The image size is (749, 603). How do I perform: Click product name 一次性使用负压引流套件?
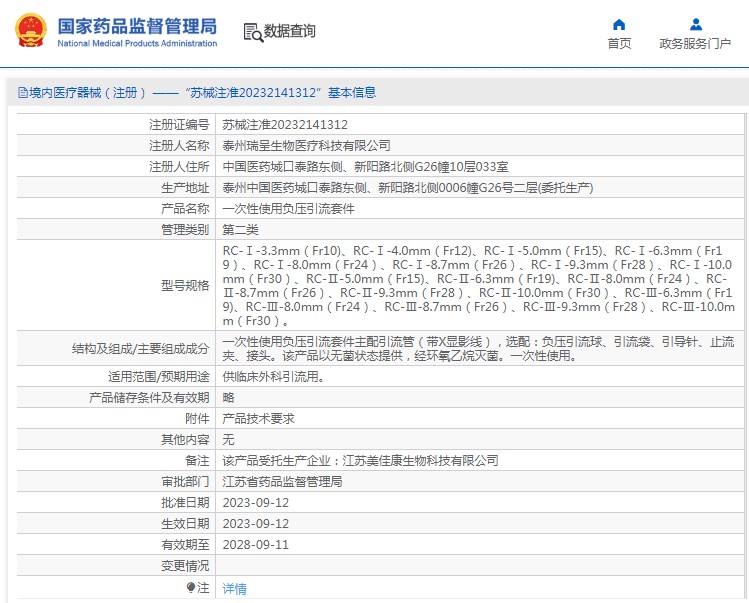(x=289, y=209)
